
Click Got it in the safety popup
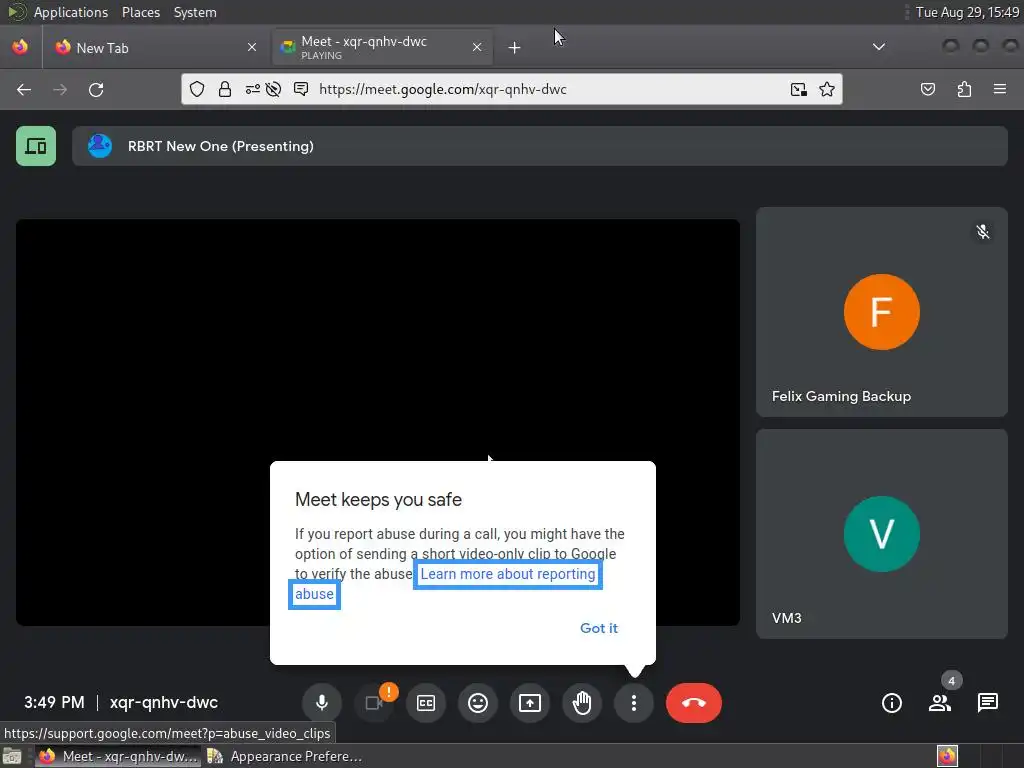click(x=599, y=628)
